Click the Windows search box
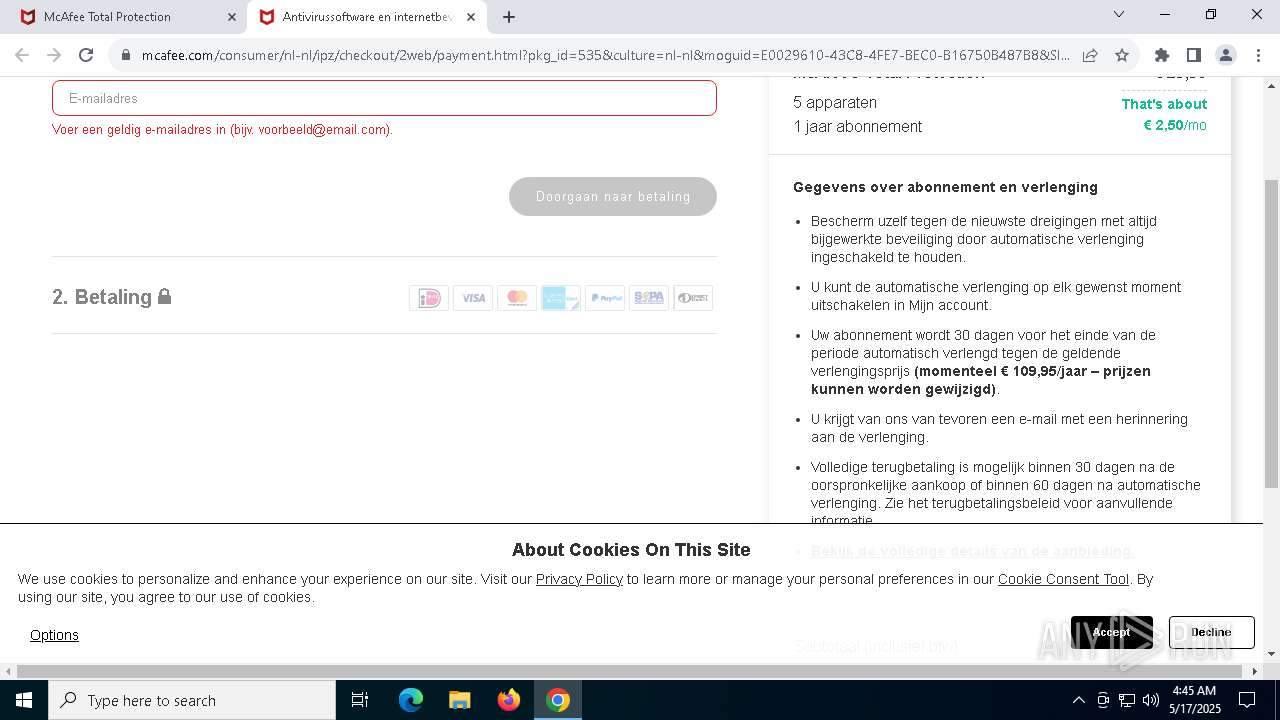Screen dimensions: 1280x720 tap(192, 700)
